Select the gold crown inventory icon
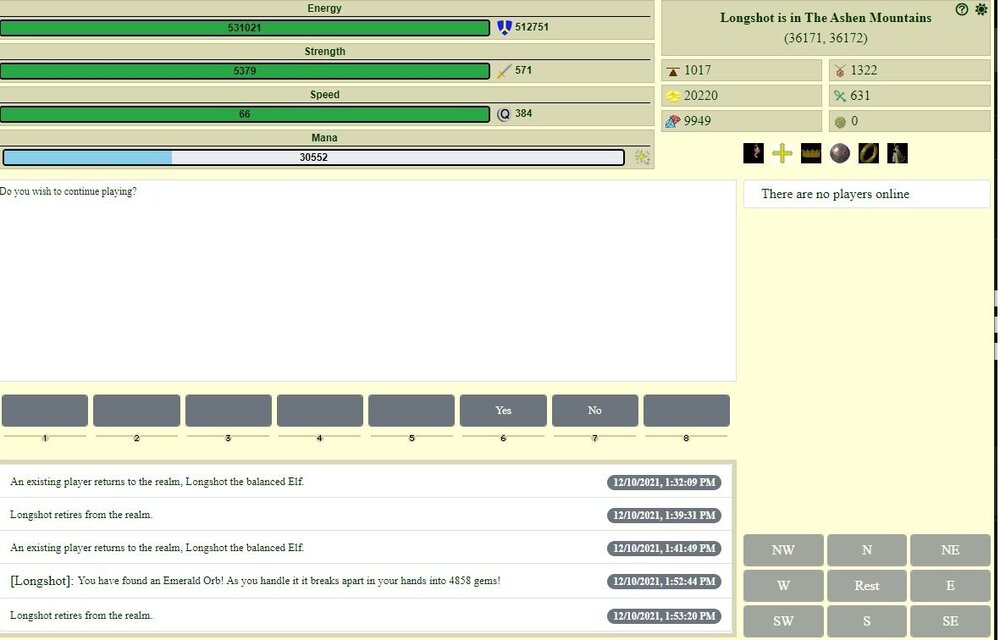This screenshot has width=1000, height=640. click(811, 153)
